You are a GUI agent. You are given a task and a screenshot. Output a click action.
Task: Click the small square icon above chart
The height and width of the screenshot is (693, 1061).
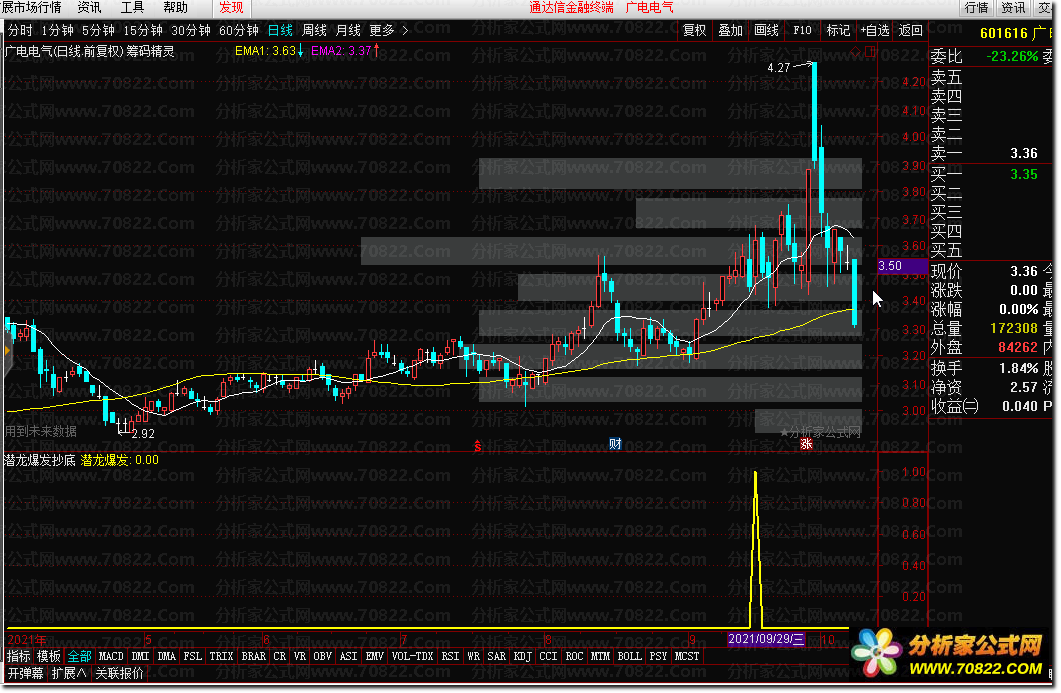(870, 51)
